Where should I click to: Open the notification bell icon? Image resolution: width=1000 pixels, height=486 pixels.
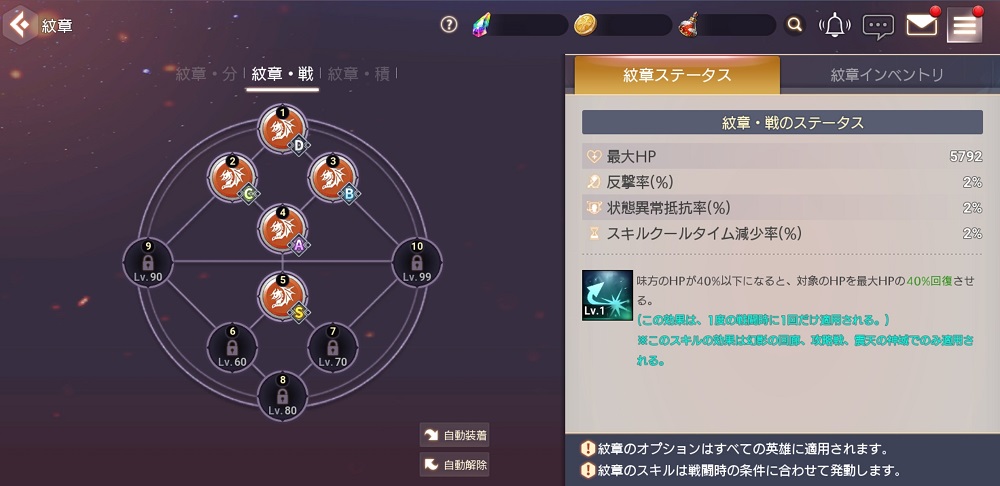coord(835,26)
